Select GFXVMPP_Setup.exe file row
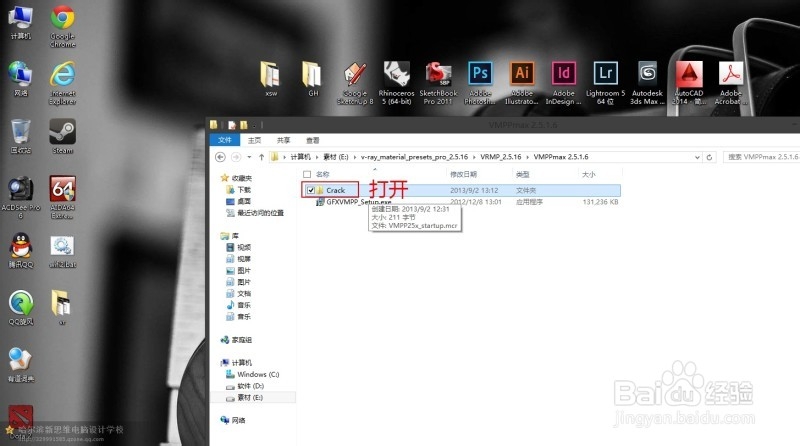This screenshot has width=800, height=446. tap(461, 202)
